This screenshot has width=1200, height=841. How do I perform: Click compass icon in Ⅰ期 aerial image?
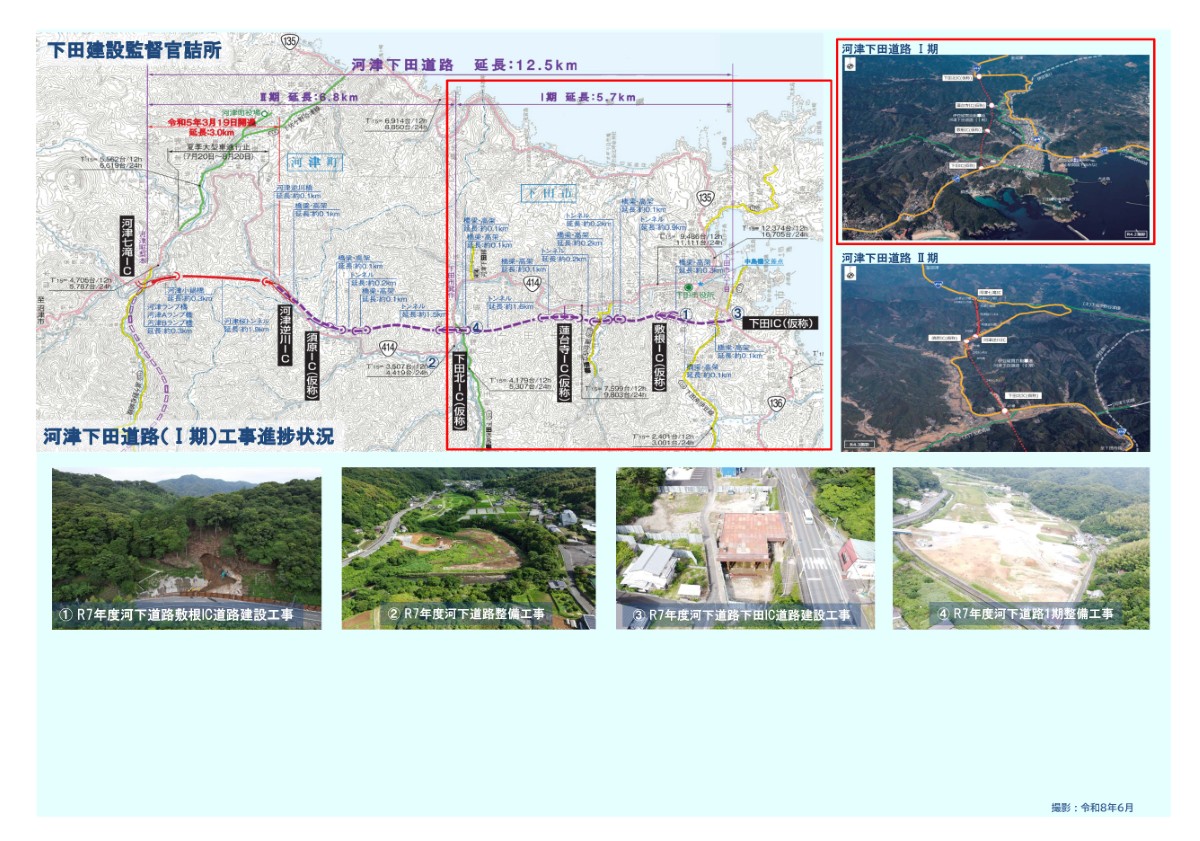pos(851,65)
